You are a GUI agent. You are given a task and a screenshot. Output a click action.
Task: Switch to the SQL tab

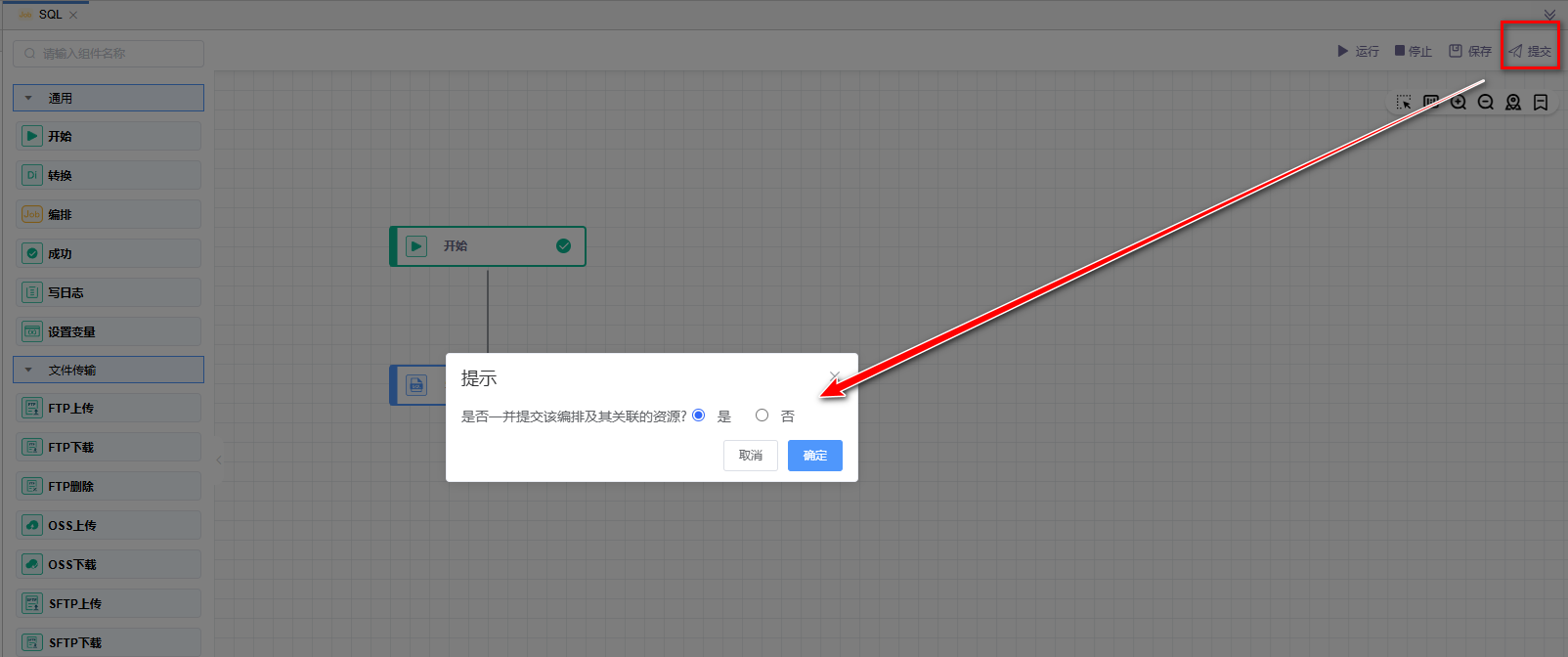coord(49,15)
